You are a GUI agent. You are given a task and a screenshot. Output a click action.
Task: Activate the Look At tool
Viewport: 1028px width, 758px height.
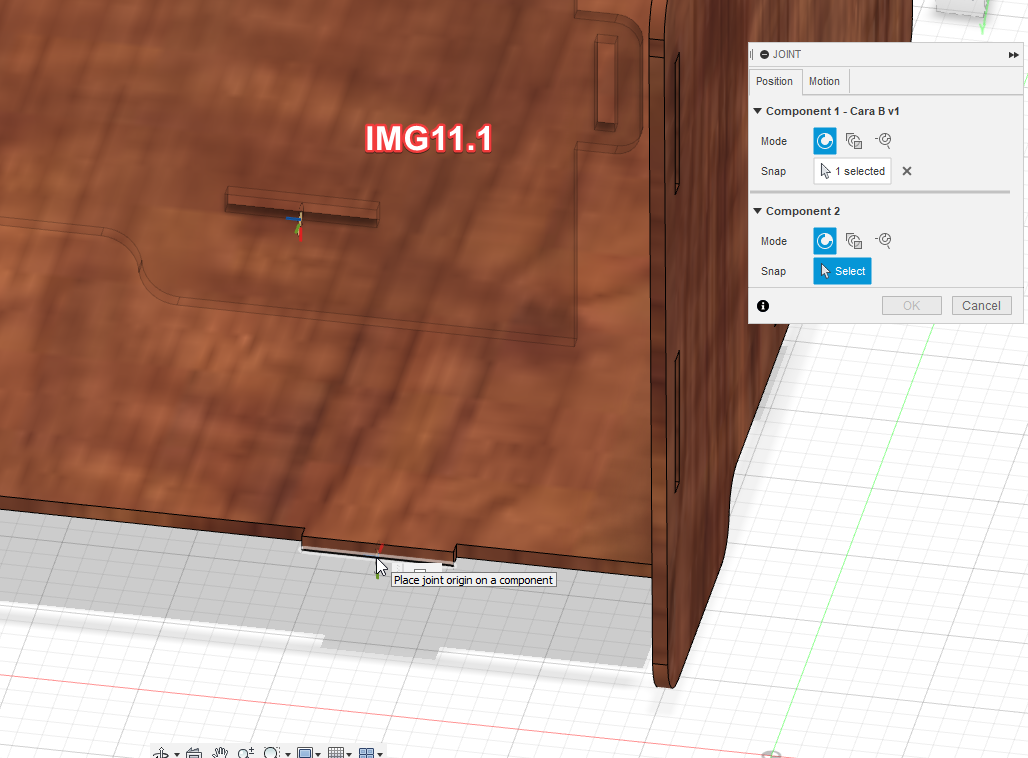coord(194,753)
